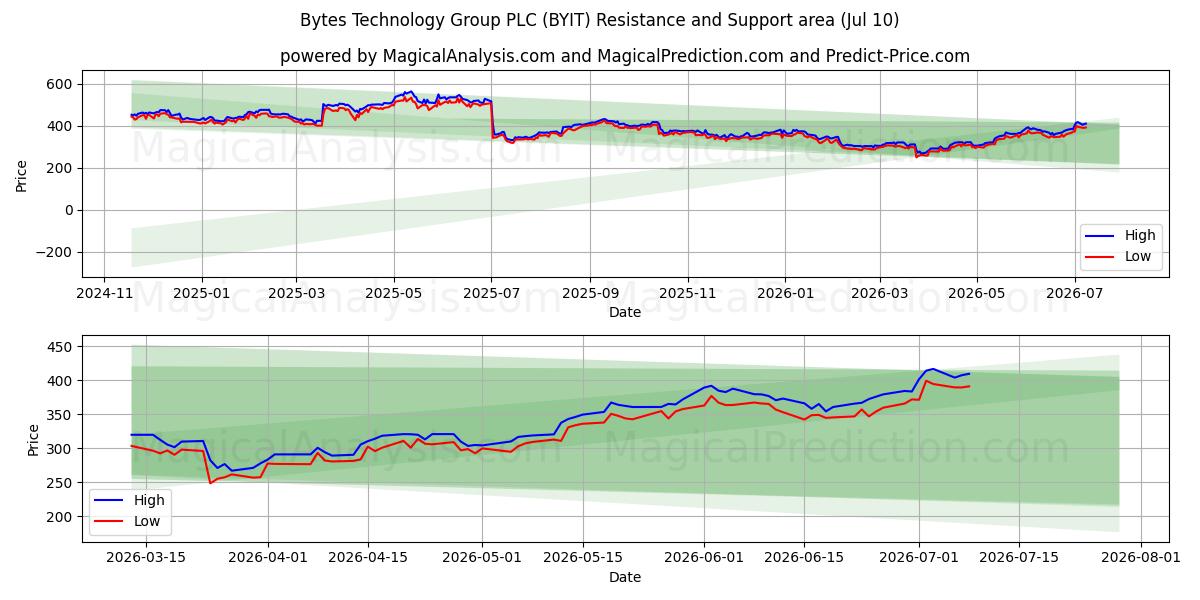This screenshot has width=1200, height=600.
Task: Click the '2025-09' x-axis label in top chart
Action: (590, 293)
